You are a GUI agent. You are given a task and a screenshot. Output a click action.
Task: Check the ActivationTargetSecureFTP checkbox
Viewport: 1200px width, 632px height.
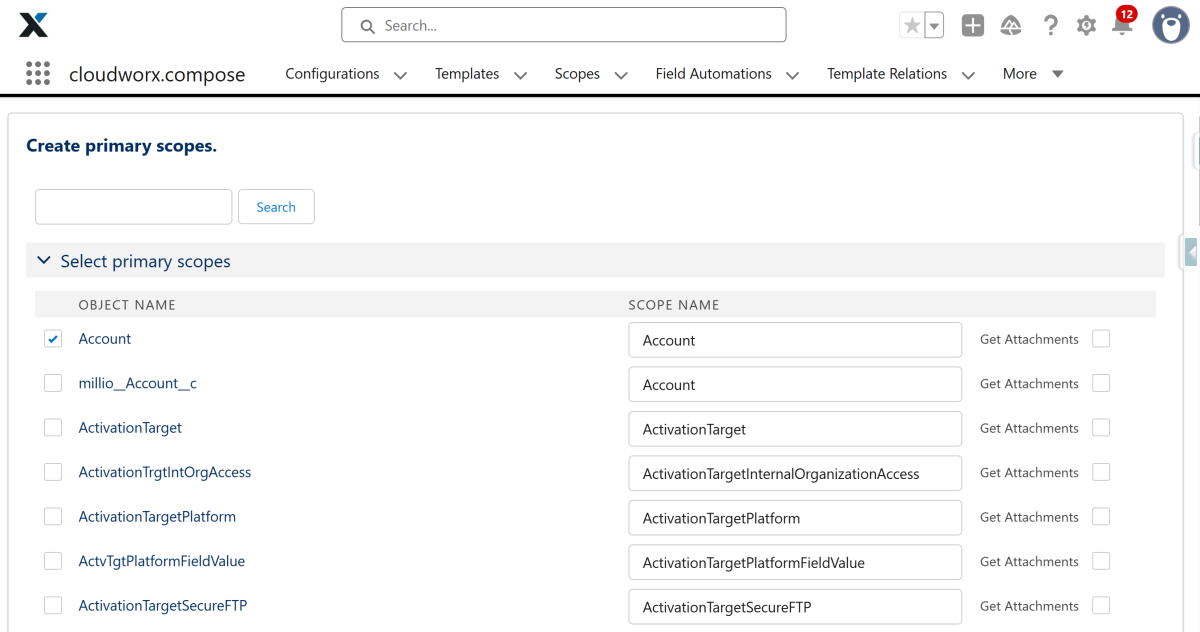pos(53,606)
